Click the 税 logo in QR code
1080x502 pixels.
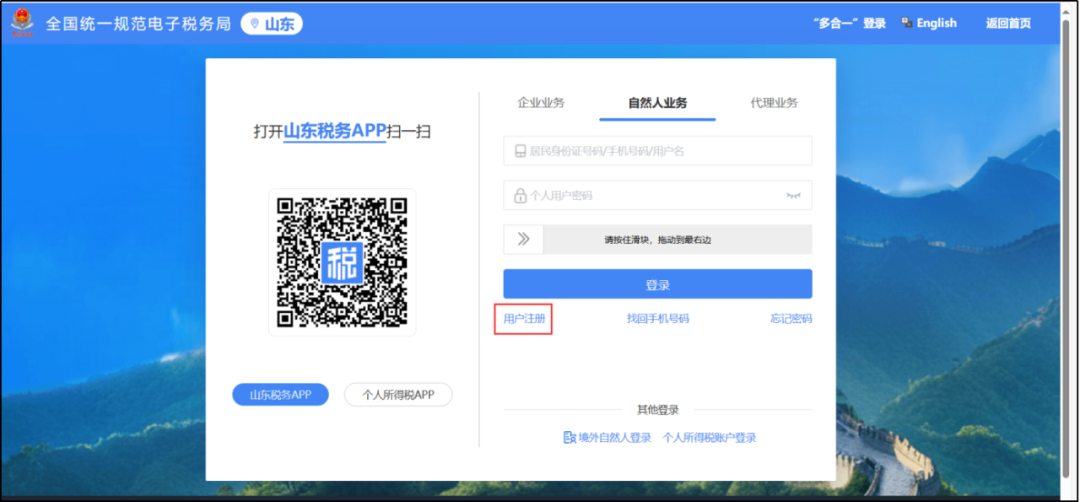click(342, 262)
